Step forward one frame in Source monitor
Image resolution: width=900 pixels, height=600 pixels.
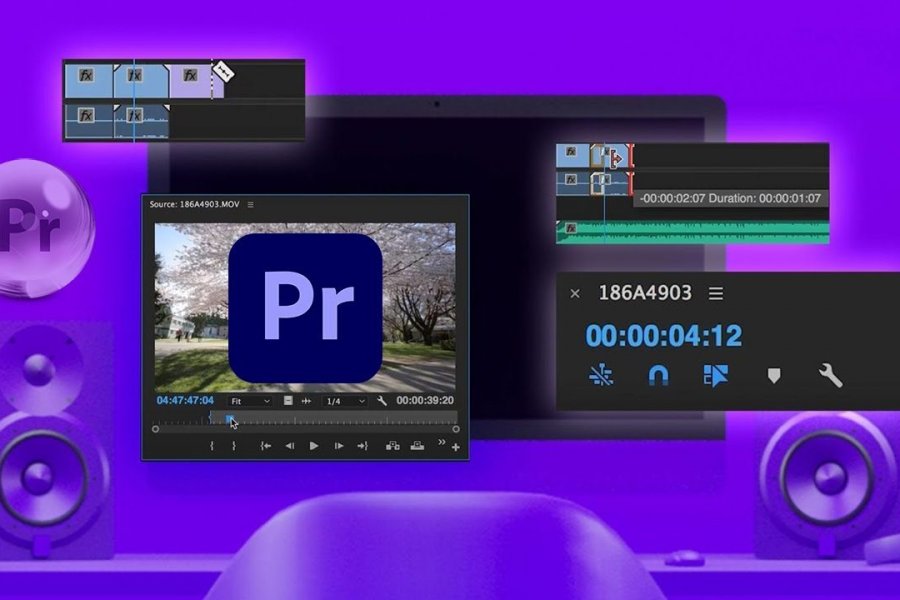click(x=339, y=446)
